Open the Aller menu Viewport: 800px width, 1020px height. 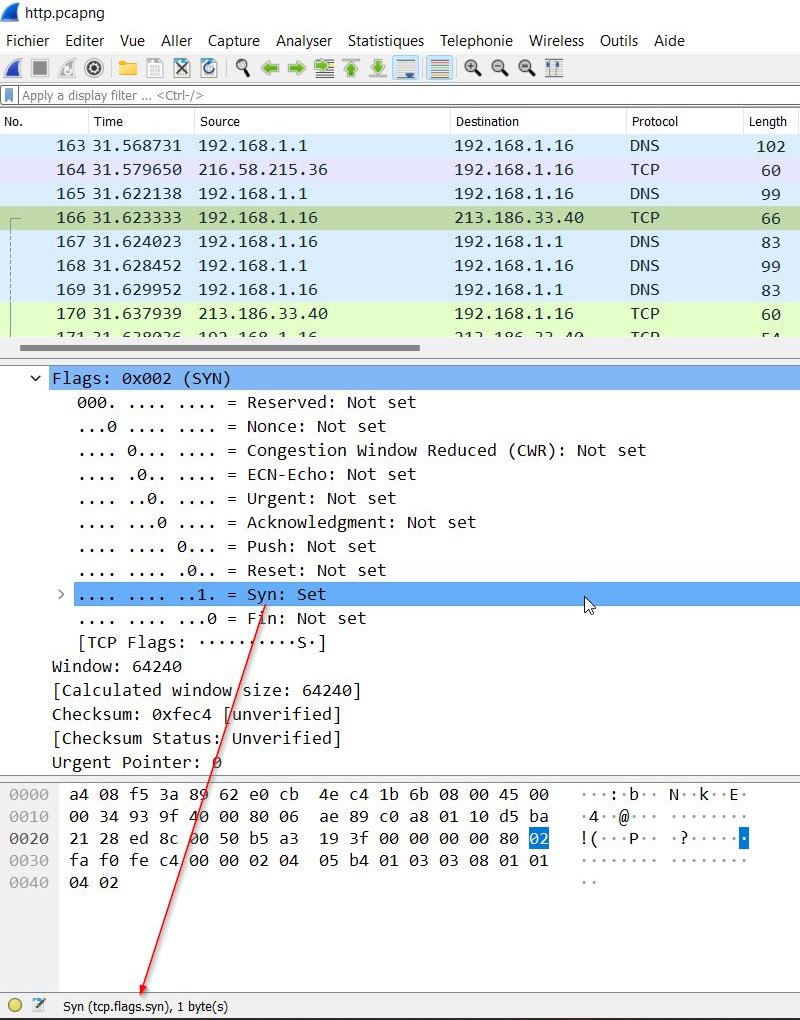176,40
